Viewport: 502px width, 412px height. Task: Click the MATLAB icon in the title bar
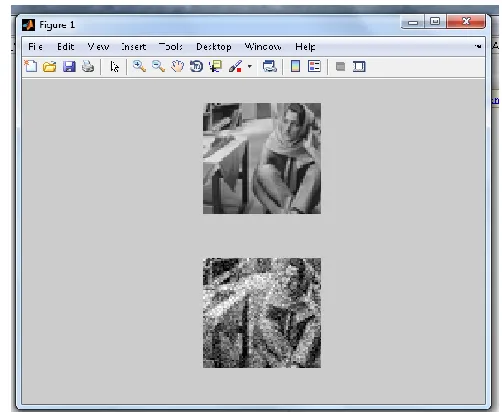pyautogui.click(x=29, y=25)
